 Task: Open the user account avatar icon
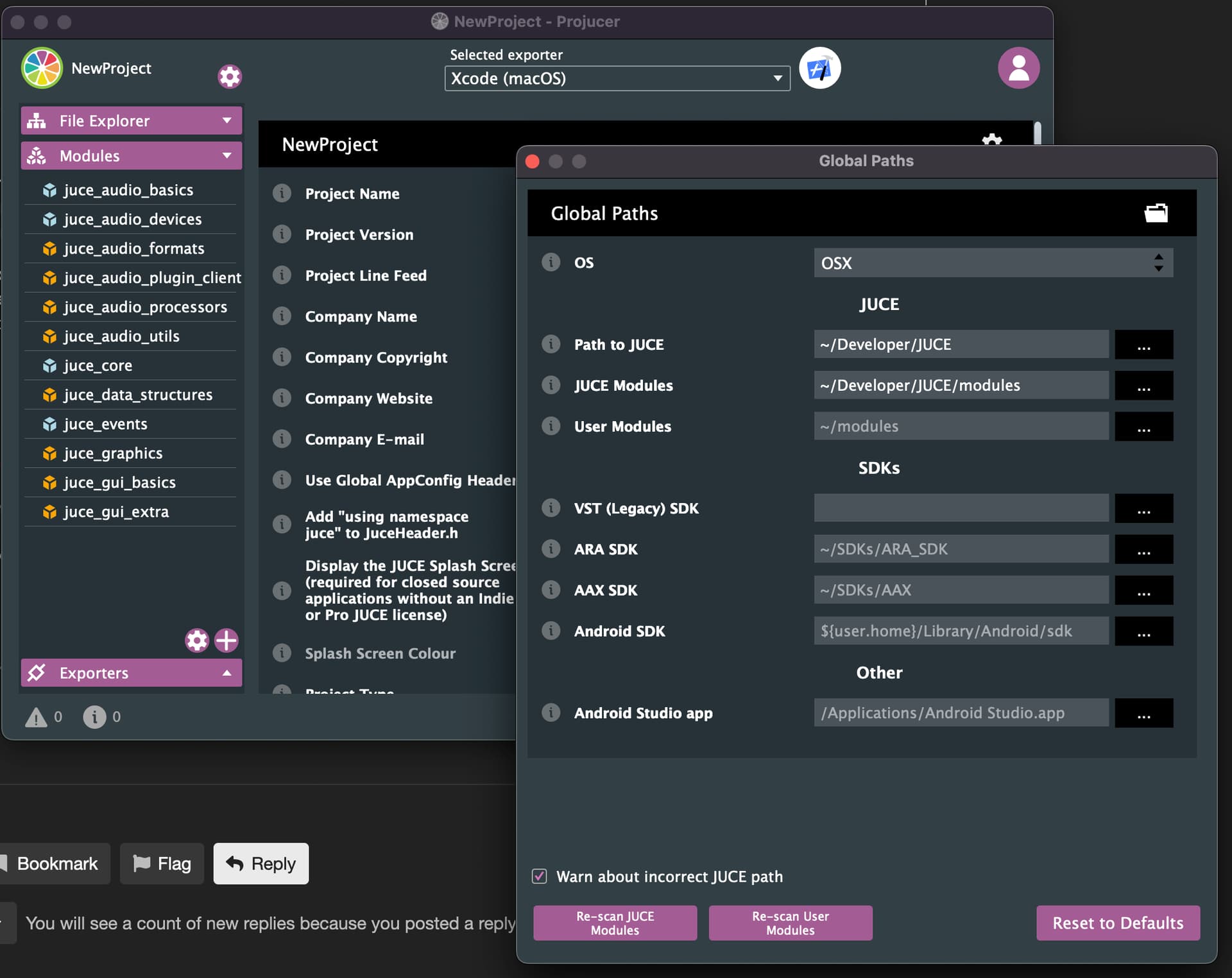[x=1018, y=68]
